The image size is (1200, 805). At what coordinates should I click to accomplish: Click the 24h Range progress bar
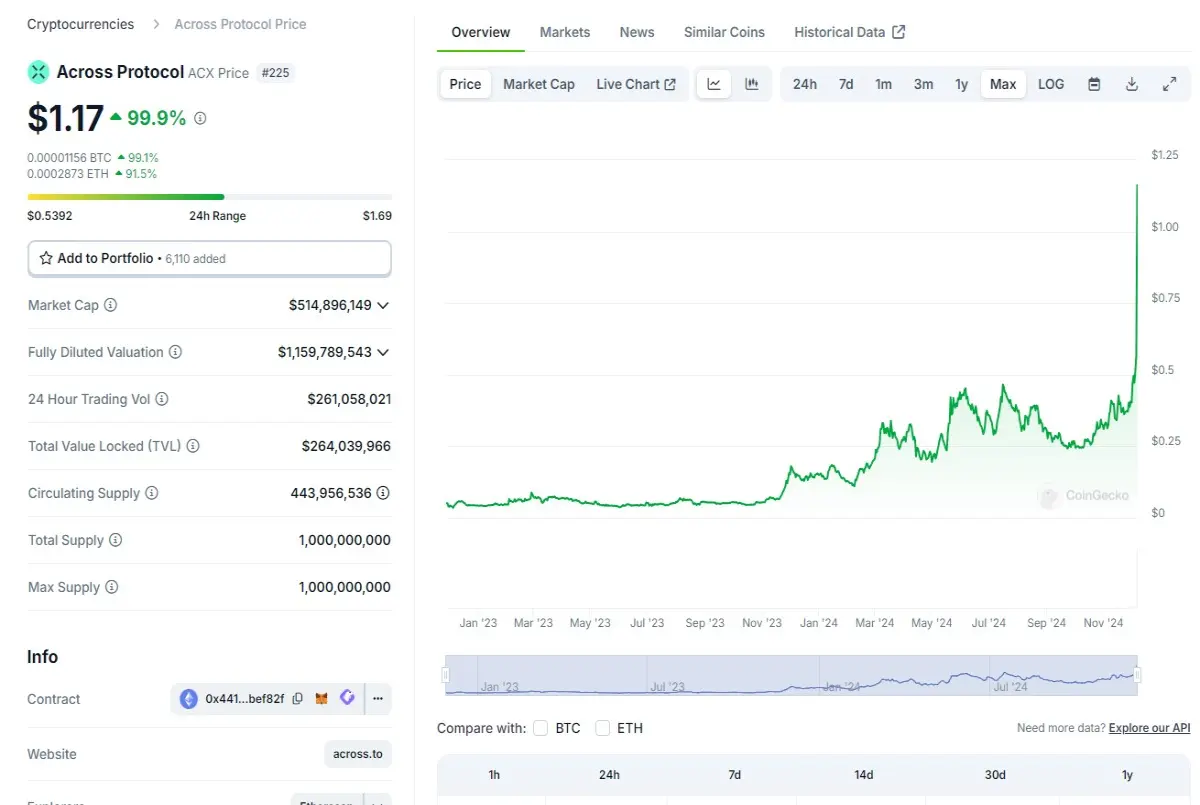coord(209,197)
